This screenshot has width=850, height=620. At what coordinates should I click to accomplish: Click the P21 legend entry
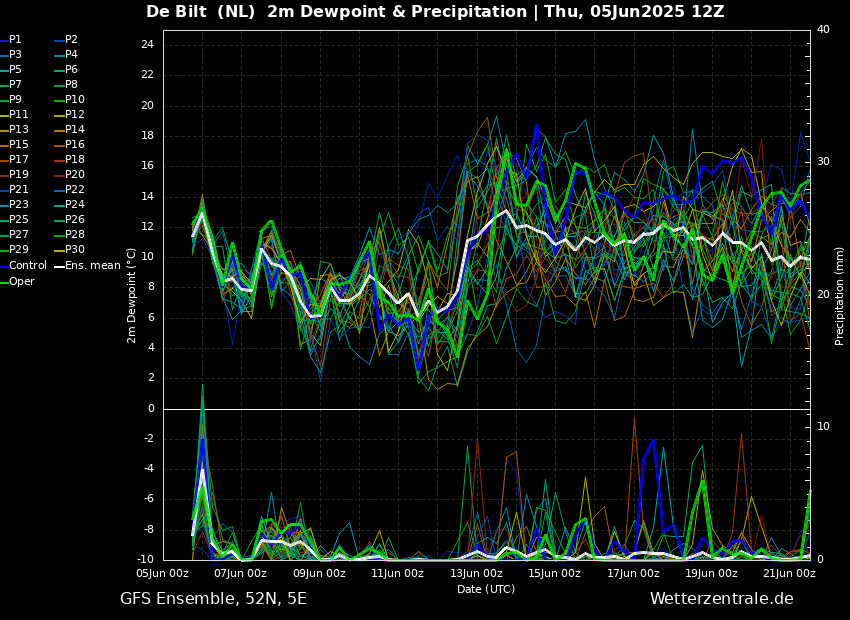coord(14,189)
